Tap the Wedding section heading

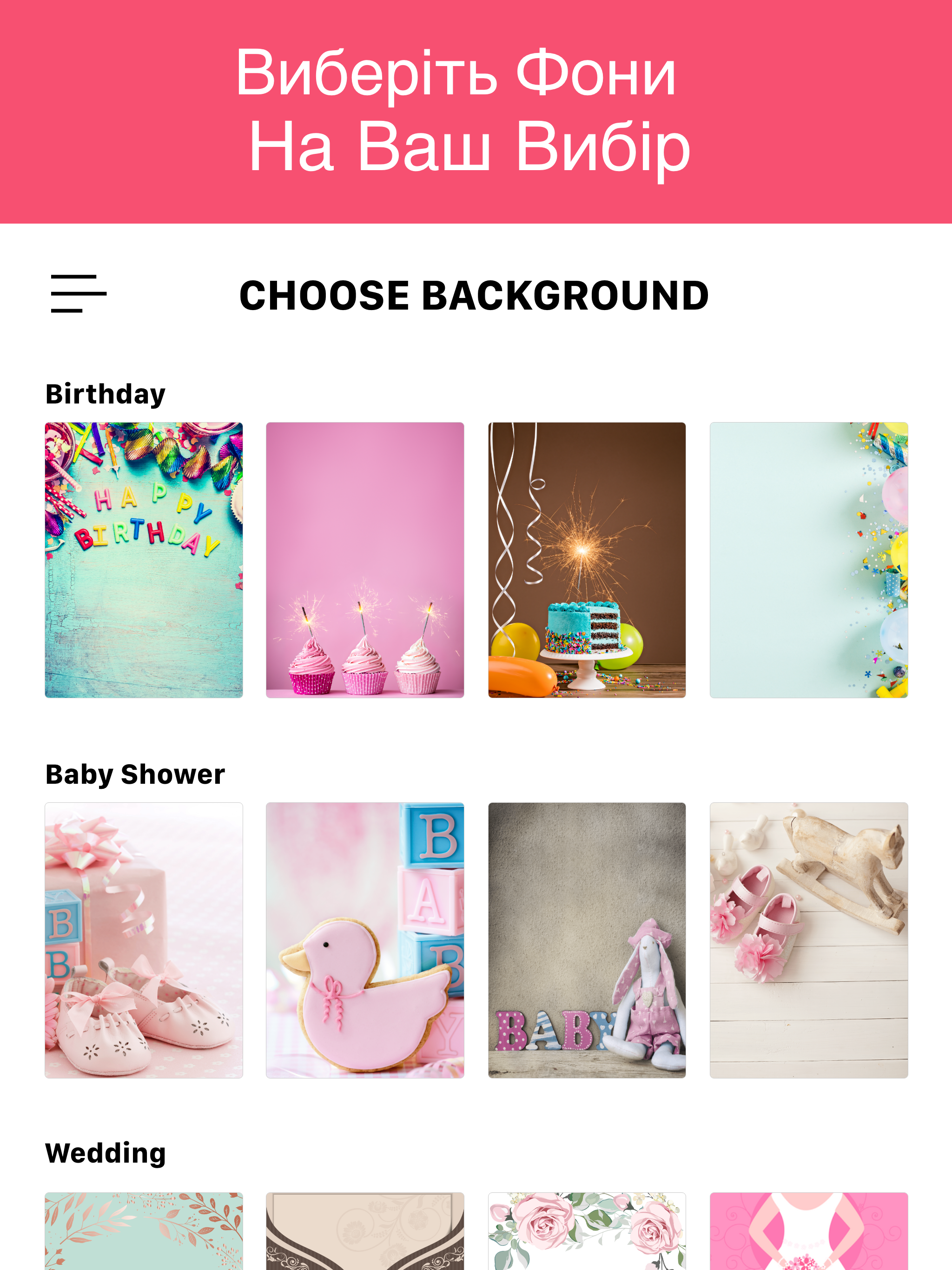106,1153
